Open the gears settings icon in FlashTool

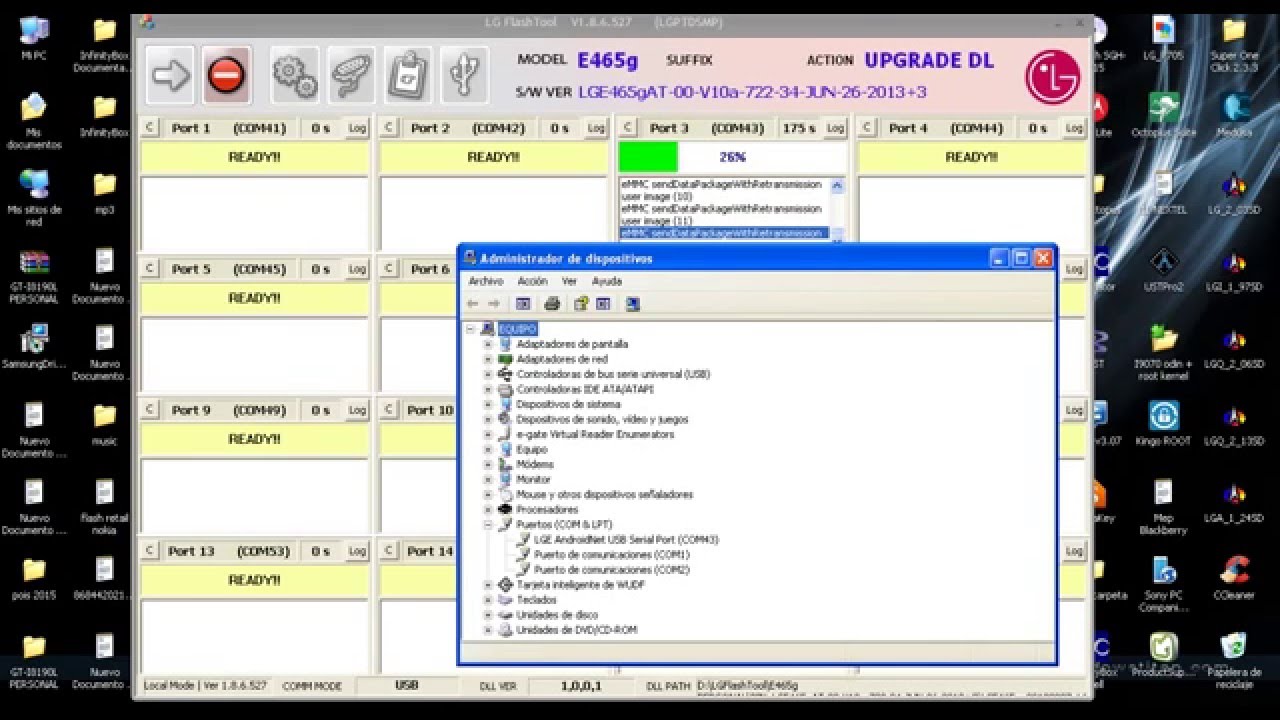tap(295, 75)
